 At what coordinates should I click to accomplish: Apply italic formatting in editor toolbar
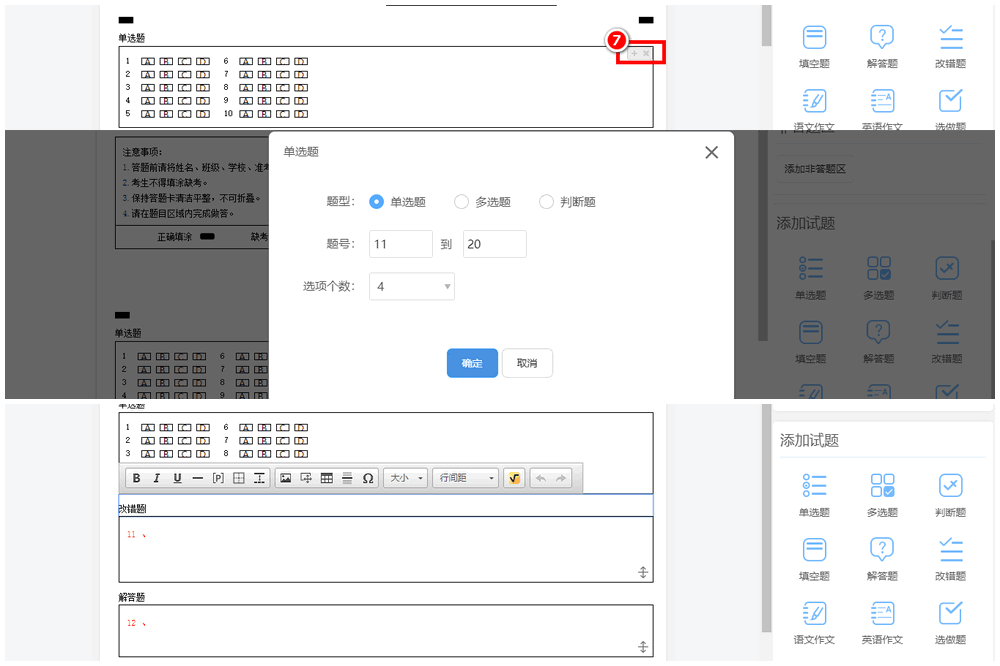[157, 478]
